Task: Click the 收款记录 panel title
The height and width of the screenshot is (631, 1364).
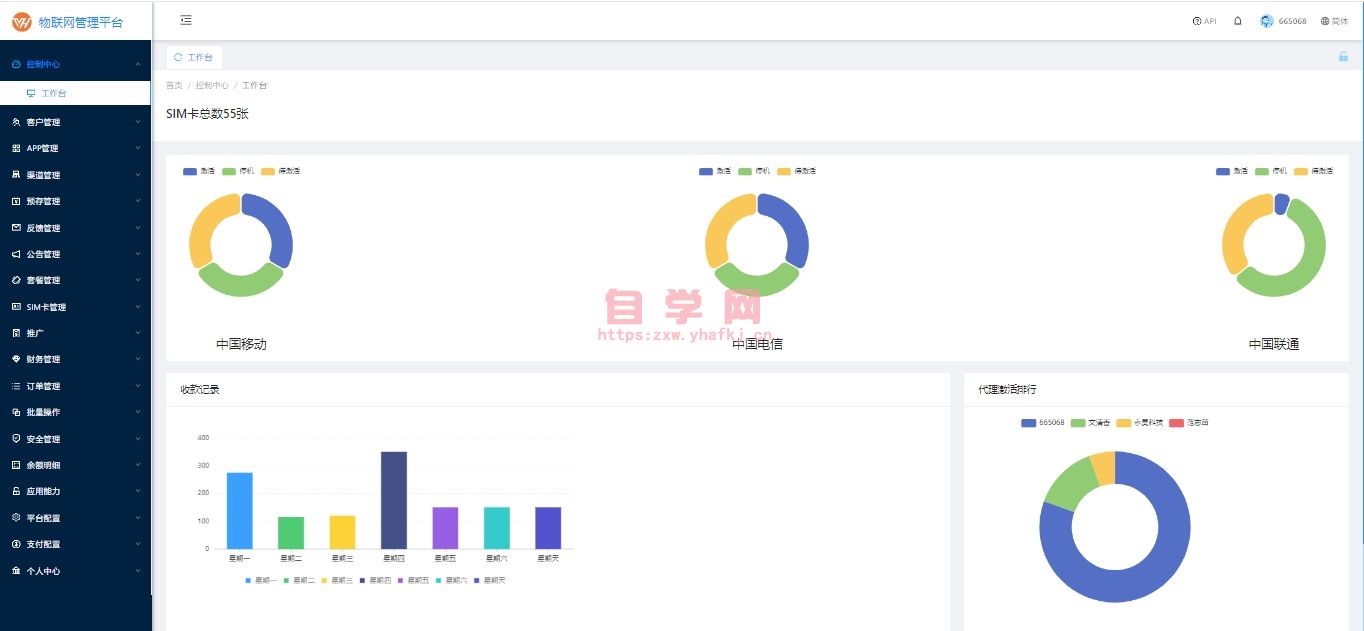Action: click(x=200, y=389)
